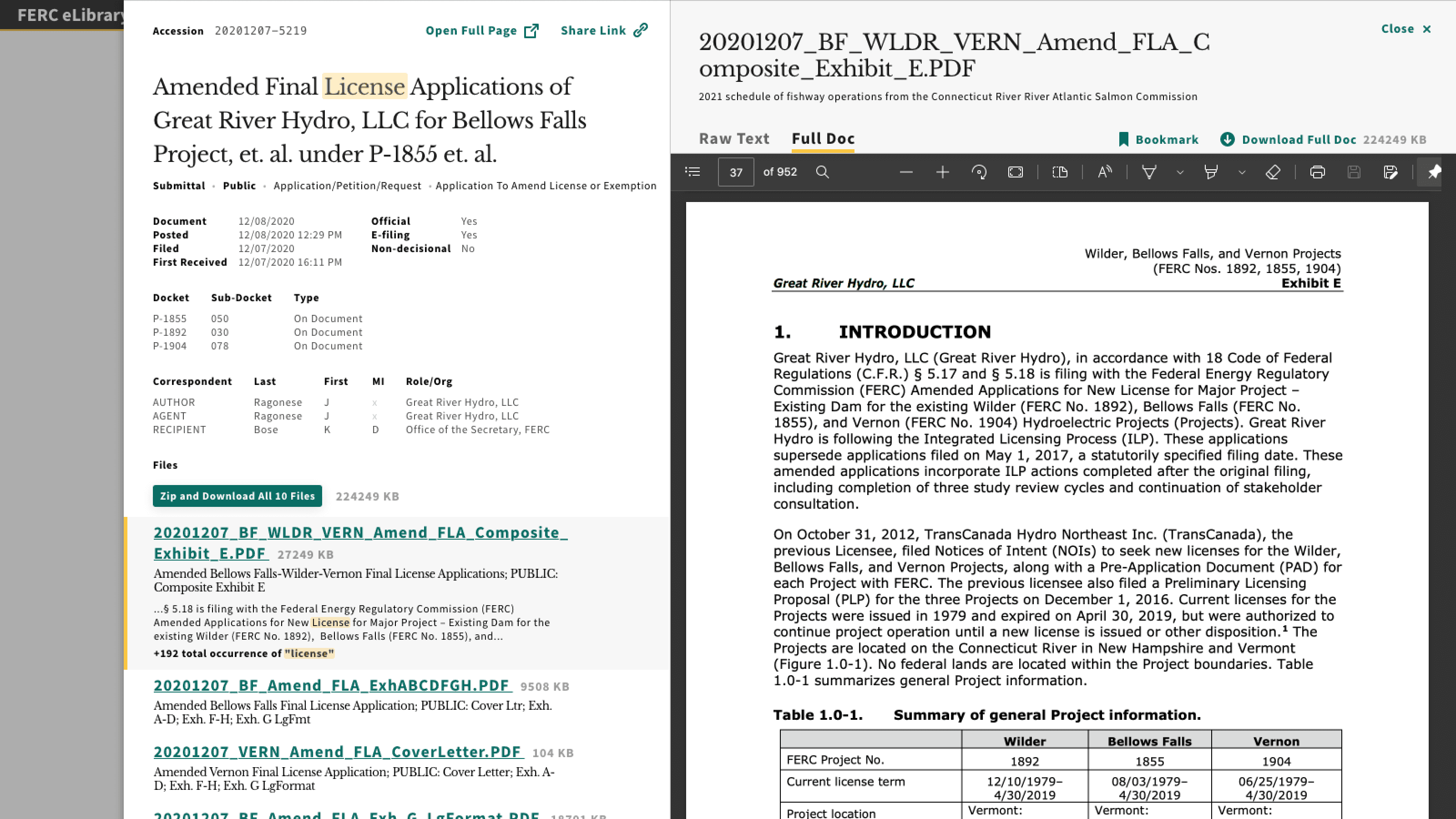Click the AGENT Ragonese correspondent row

(336, 416)
